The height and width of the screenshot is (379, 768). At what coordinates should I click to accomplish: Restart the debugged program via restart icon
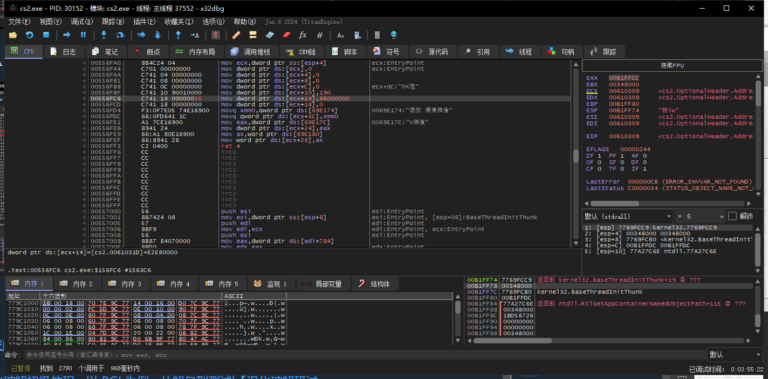29,35
